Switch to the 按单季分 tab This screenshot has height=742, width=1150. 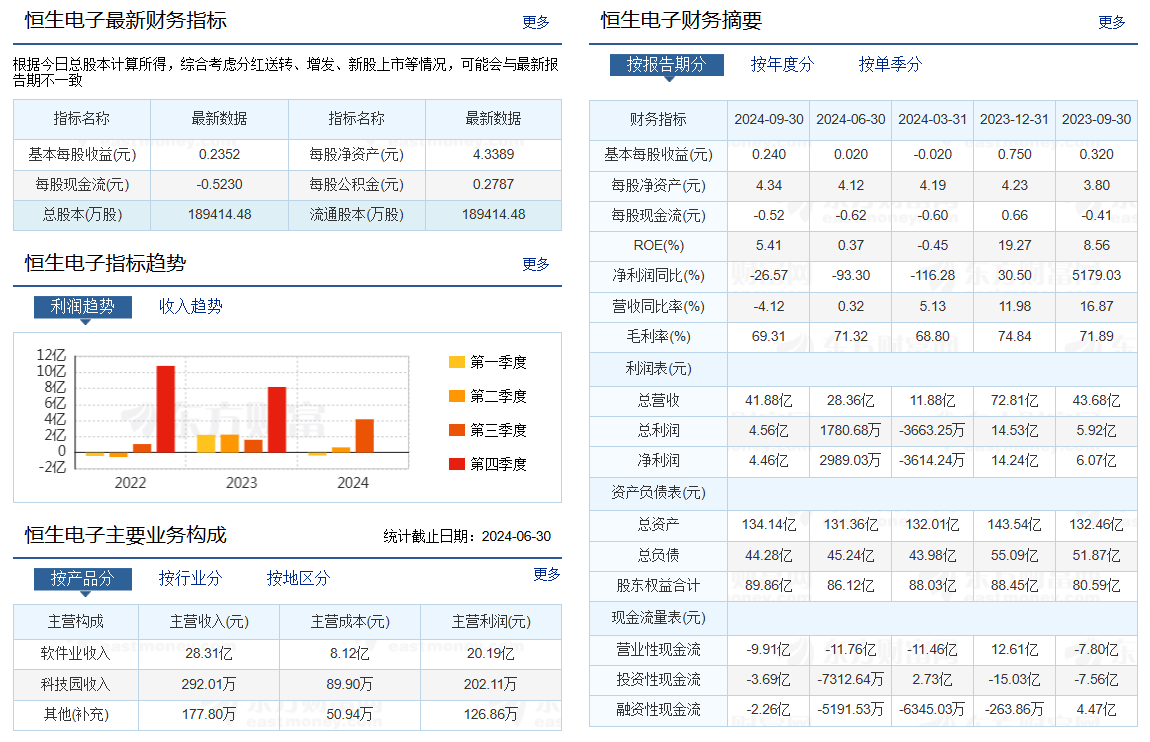click(890, 65)
